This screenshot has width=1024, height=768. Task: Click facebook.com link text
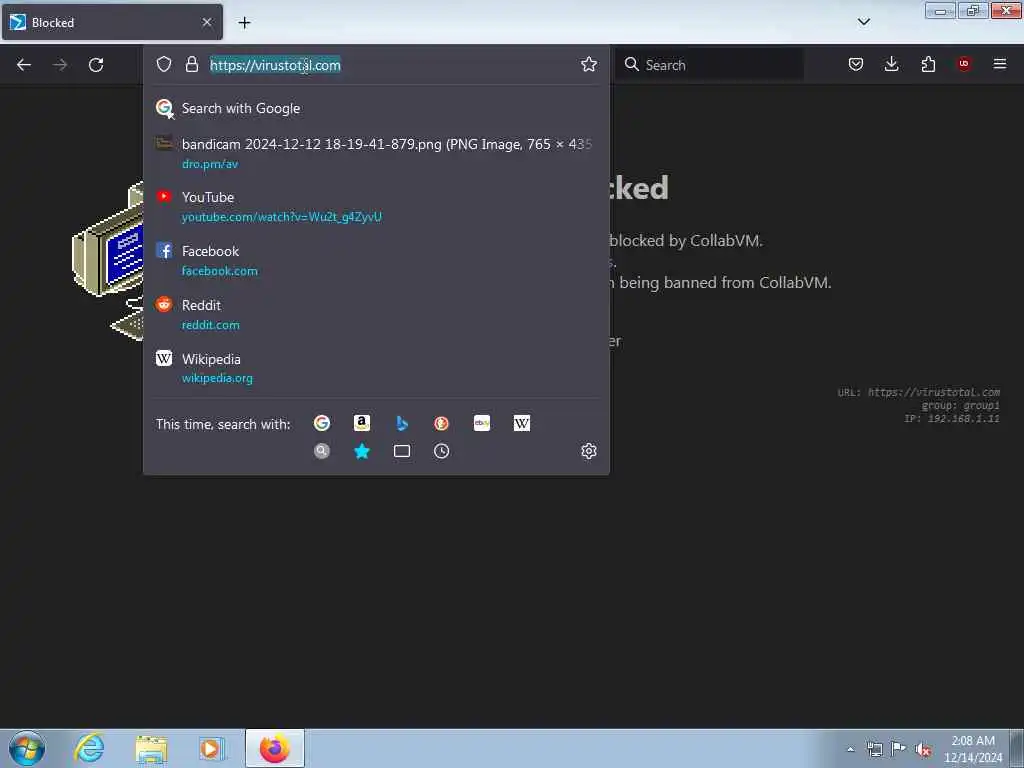tap(219, 270)
